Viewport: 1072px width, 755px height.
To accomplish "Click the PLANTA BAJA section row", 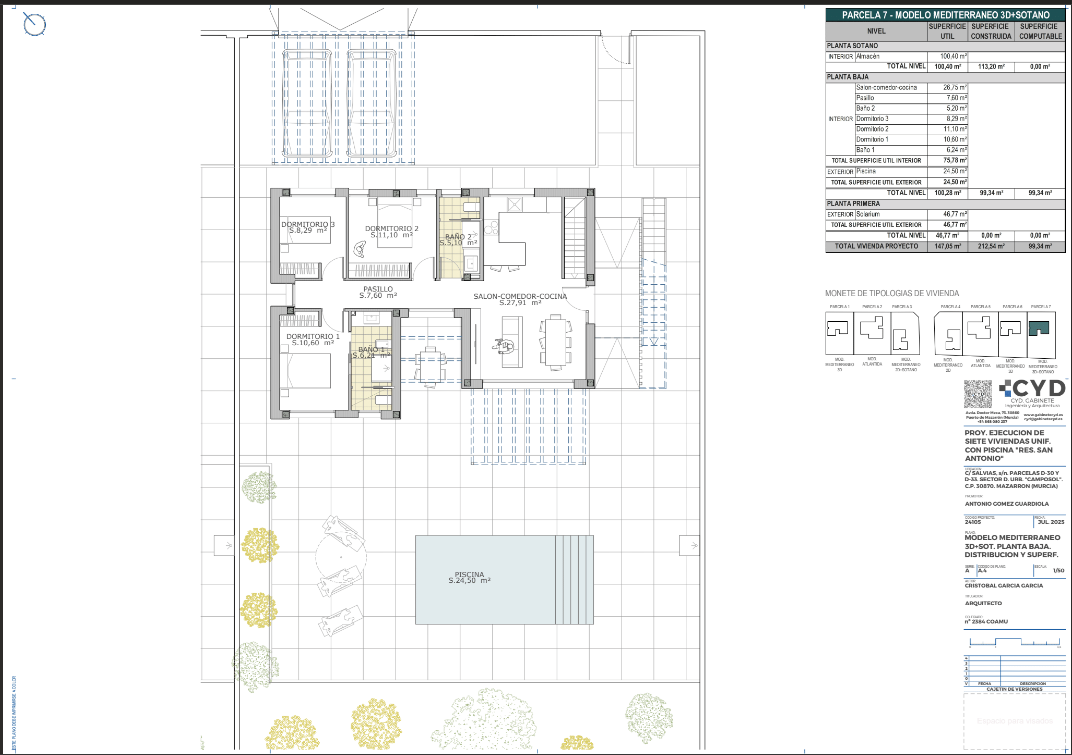I will click(946, 77).
